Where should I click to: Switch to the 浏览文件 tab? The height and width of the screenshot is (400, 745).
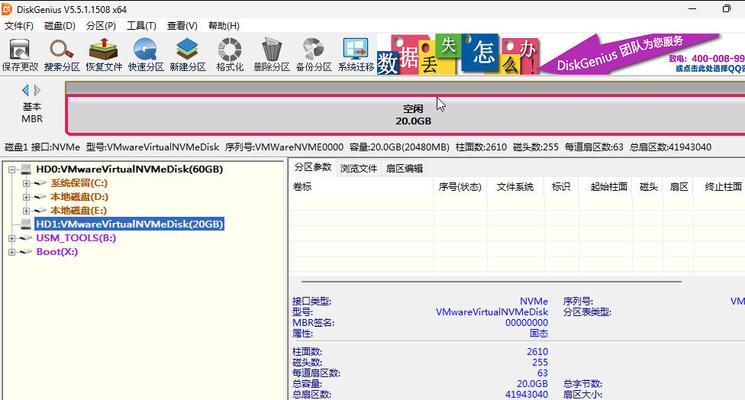click(x=358, y=169)
